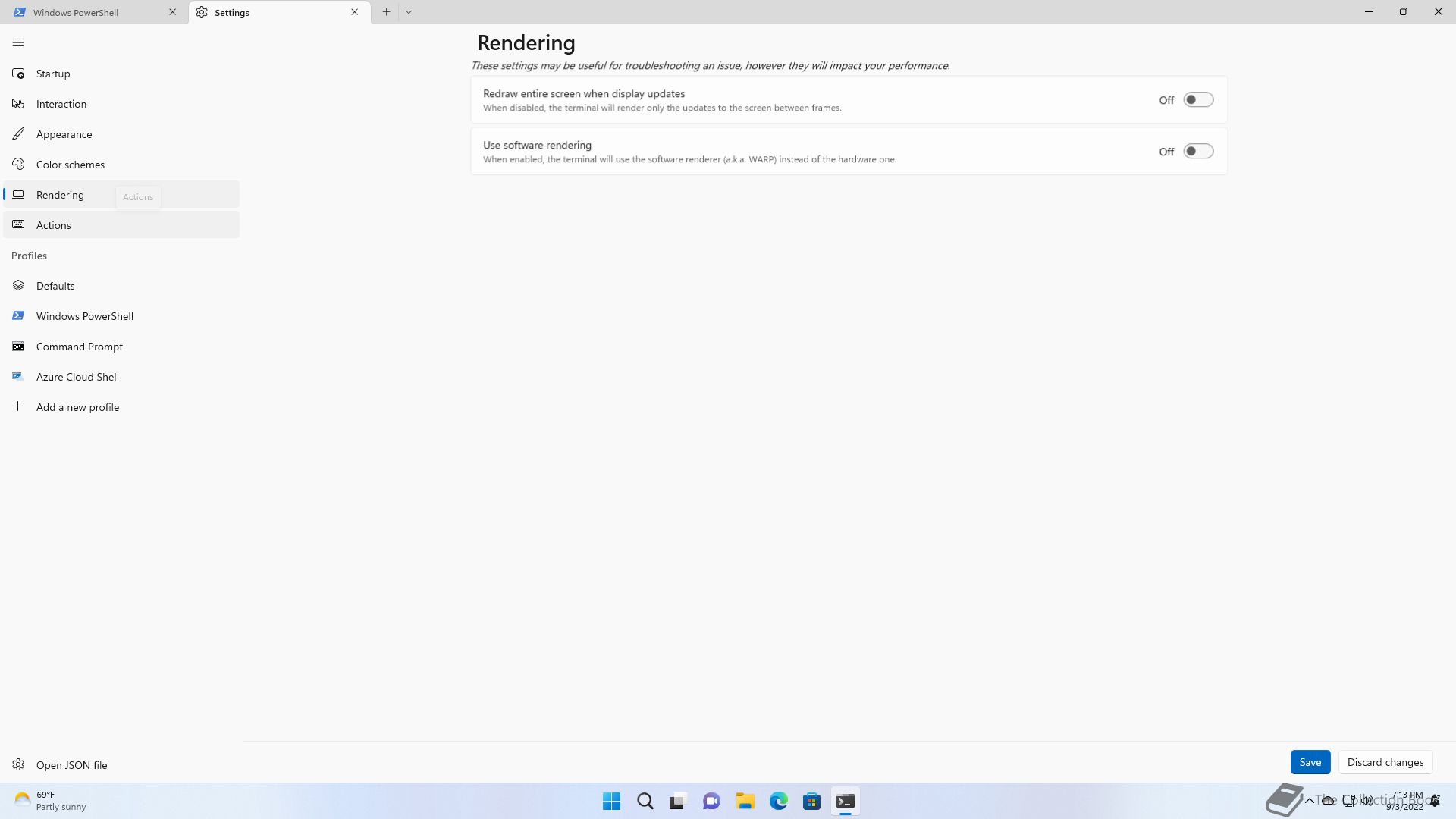Toggle Redraw entire screen when display updates
The image size is (1456, 819).
tap(1198, 100)
